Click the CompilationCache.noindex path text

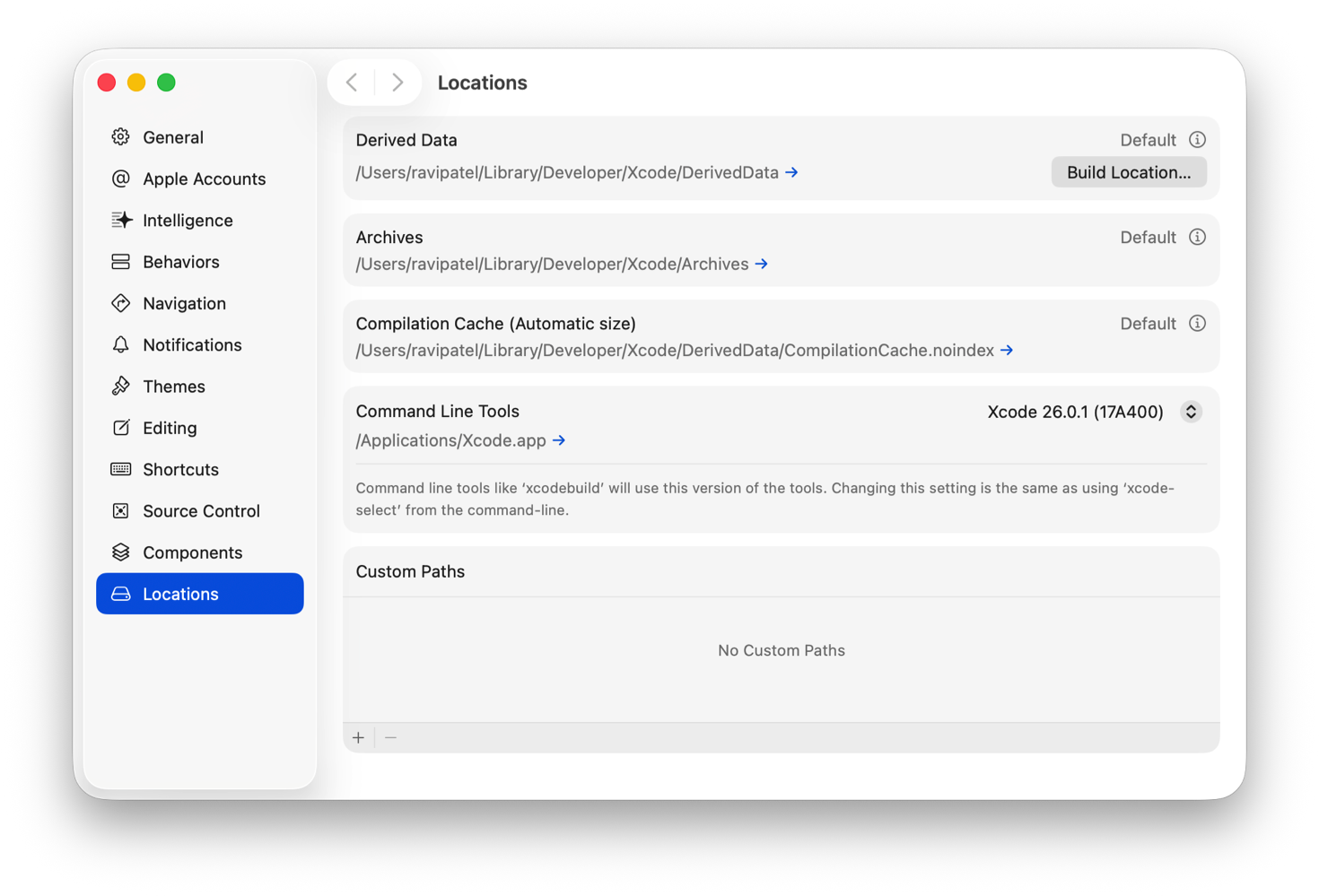(x=675, y=351)
